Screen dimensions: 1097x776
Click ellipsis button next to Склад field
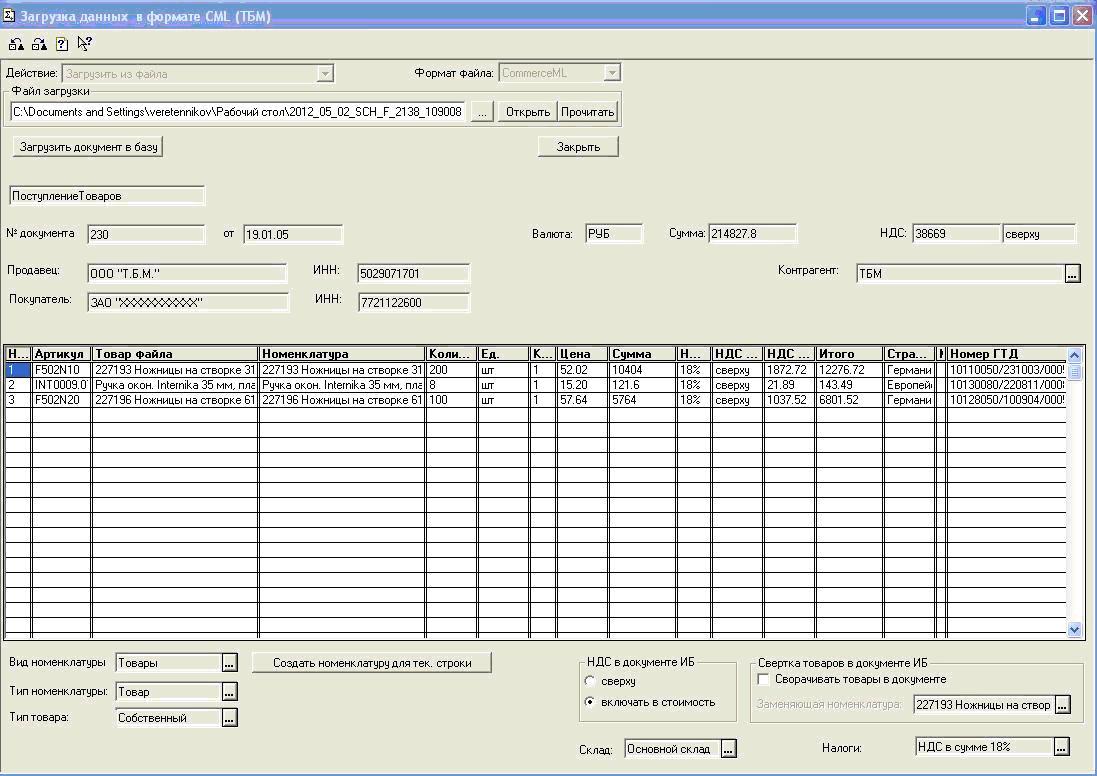click(728, 749)
